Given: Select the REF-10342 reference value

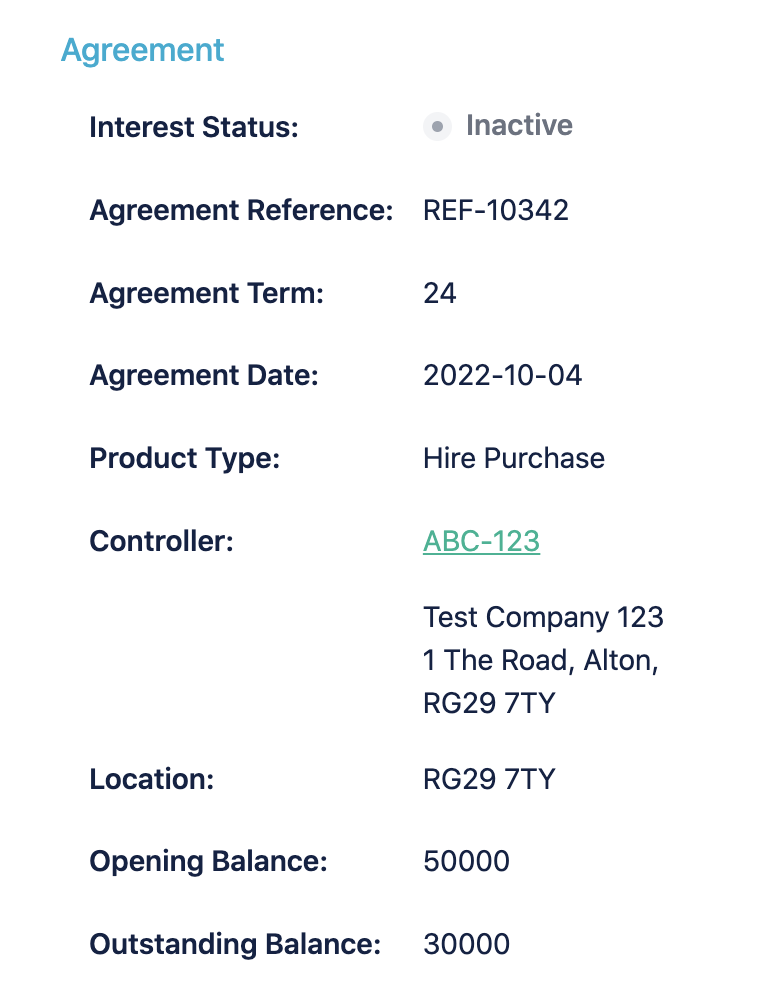Looking at the screenshot, I should pos(496,210).
